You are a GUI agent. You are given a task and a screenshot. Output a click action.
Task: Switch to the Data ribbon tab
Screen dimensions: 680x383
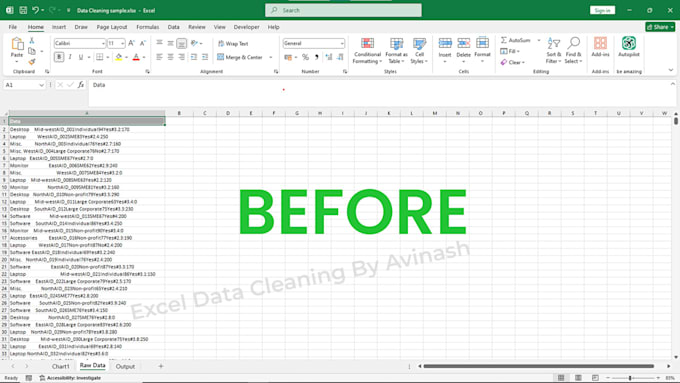click(x=173, y=27)
